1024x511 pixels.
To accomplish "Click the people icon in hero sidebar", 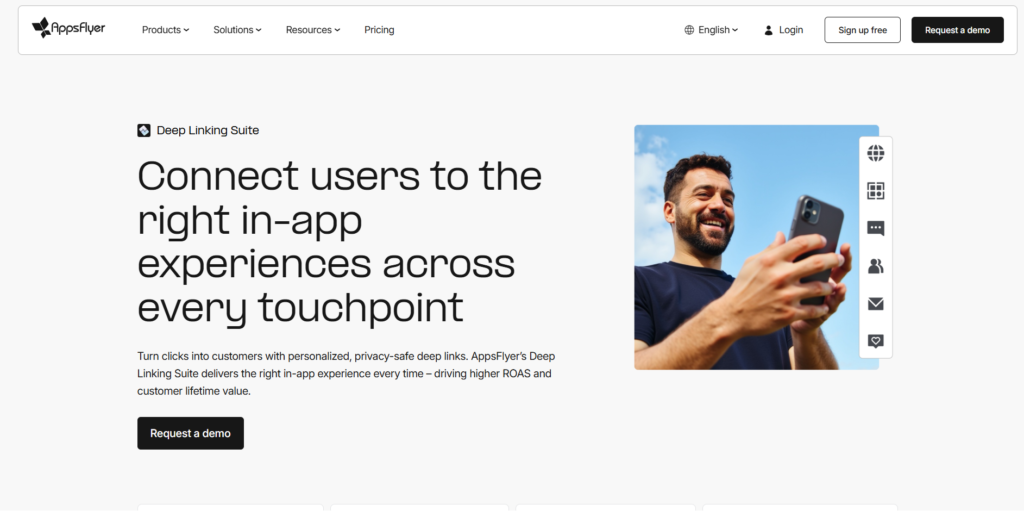I will 876,266.
